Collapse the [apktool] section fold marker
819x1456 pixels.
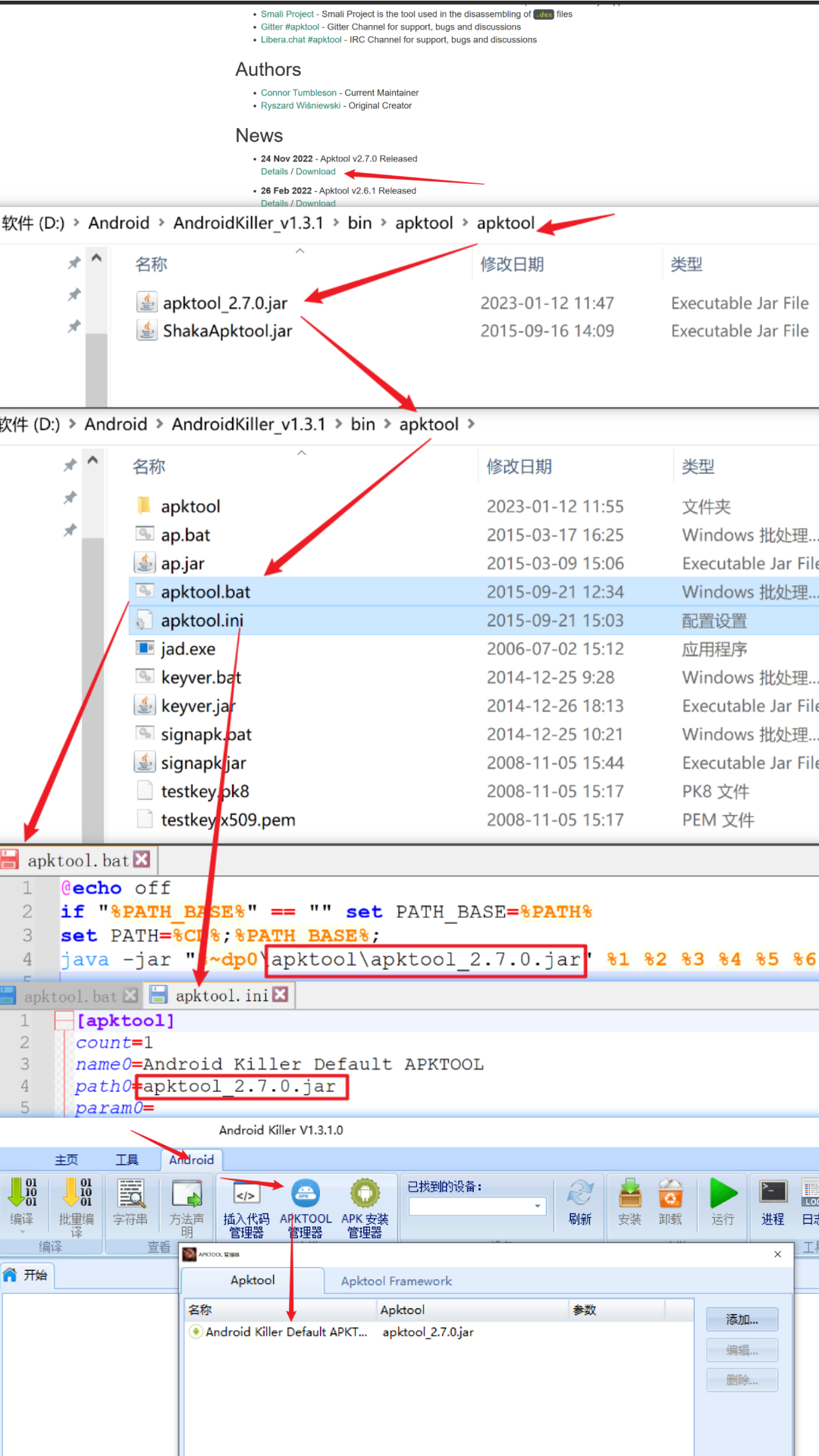[x=64, y=1021]
